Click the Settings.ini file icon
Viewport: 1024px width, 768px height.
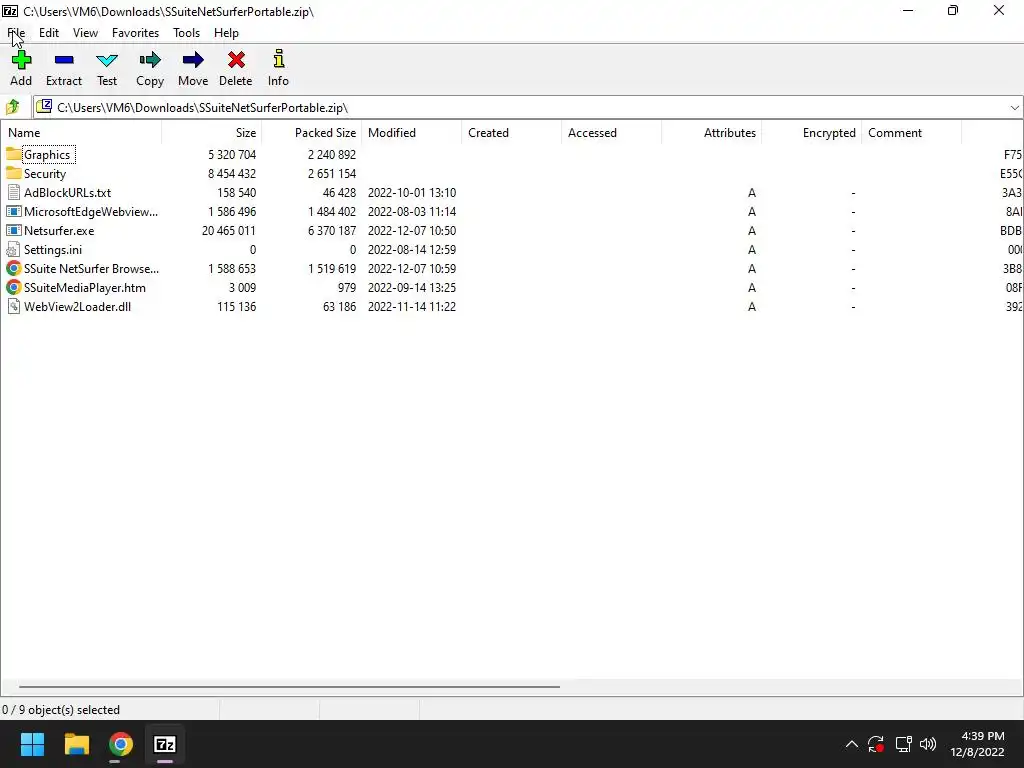tap(13, 249)
